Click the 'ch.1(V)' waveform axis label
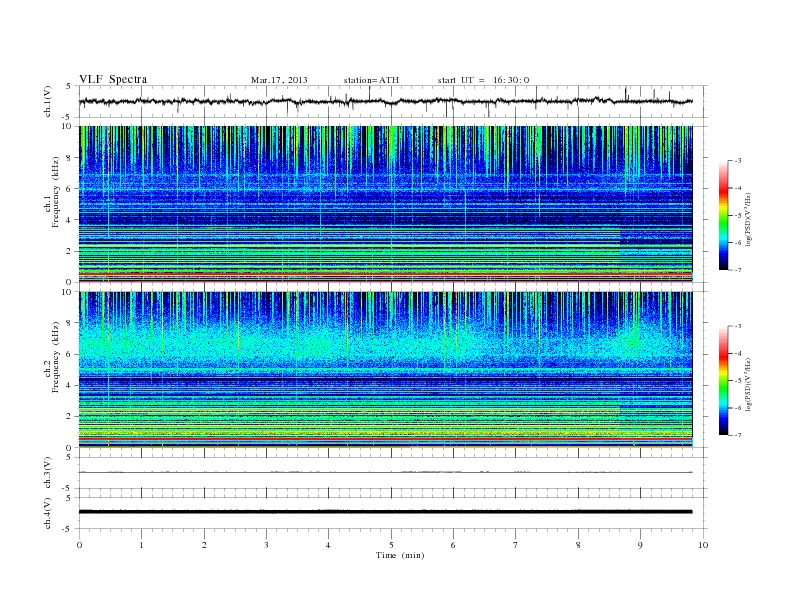The height and width of the screenshot is (612, 792). [x=48, y=101]
